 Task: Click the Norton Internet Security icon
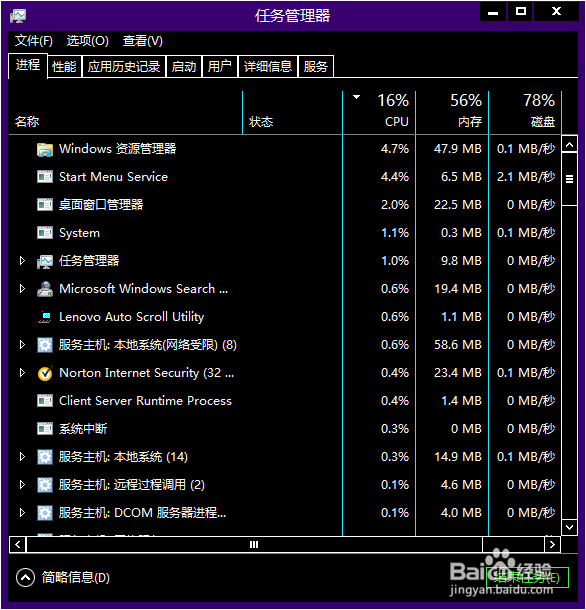coord(45,373)
